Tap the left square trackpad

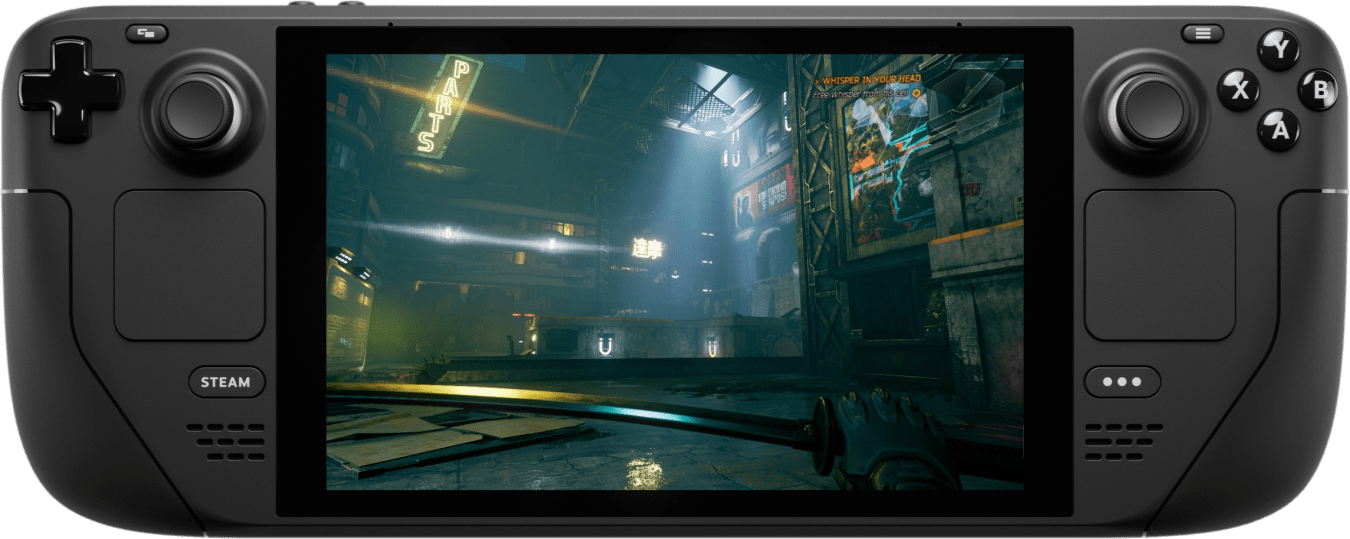(x=190, y=265)
